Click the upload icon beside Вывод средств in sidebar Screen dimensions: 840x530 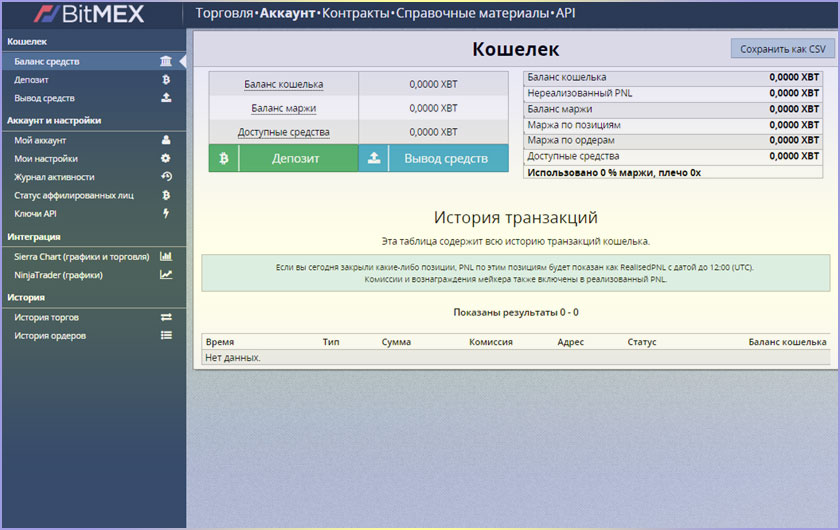click(x=166, y=98)
